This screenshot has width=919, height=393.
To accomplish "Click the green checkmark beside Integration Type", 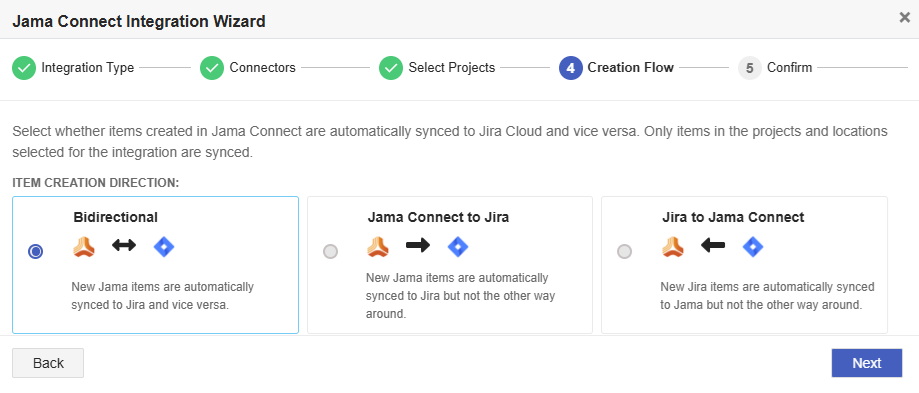I will (x=24, y=68).
